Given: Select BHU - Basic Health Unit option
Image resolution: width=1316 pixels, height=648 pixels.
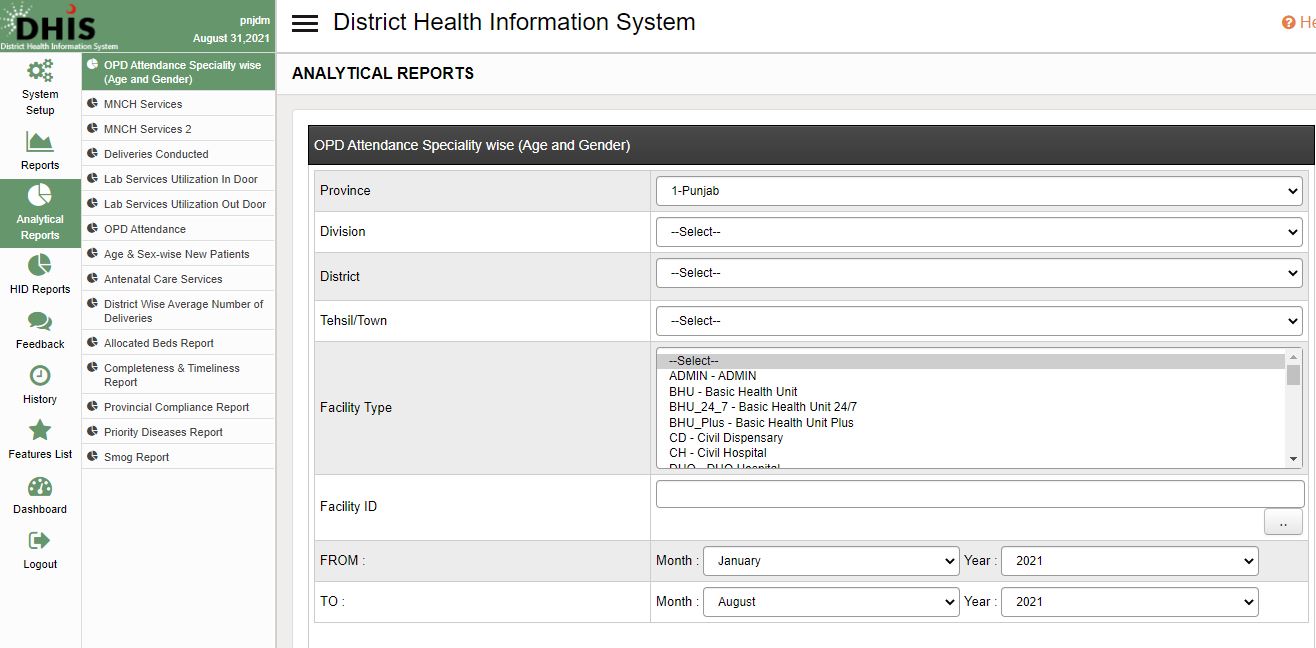Looking at the screenshot, I should pyautogui.click(x=733, y=392).
